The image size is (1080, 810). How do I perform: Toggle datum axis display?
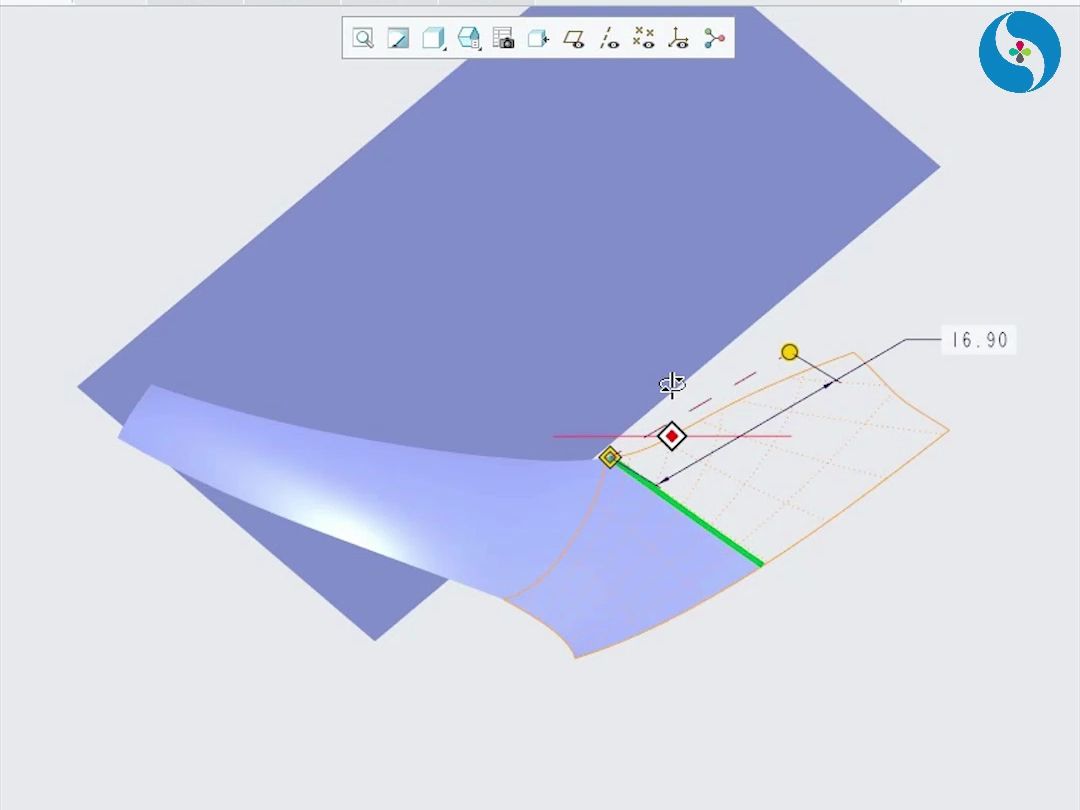tap(609, 39)
